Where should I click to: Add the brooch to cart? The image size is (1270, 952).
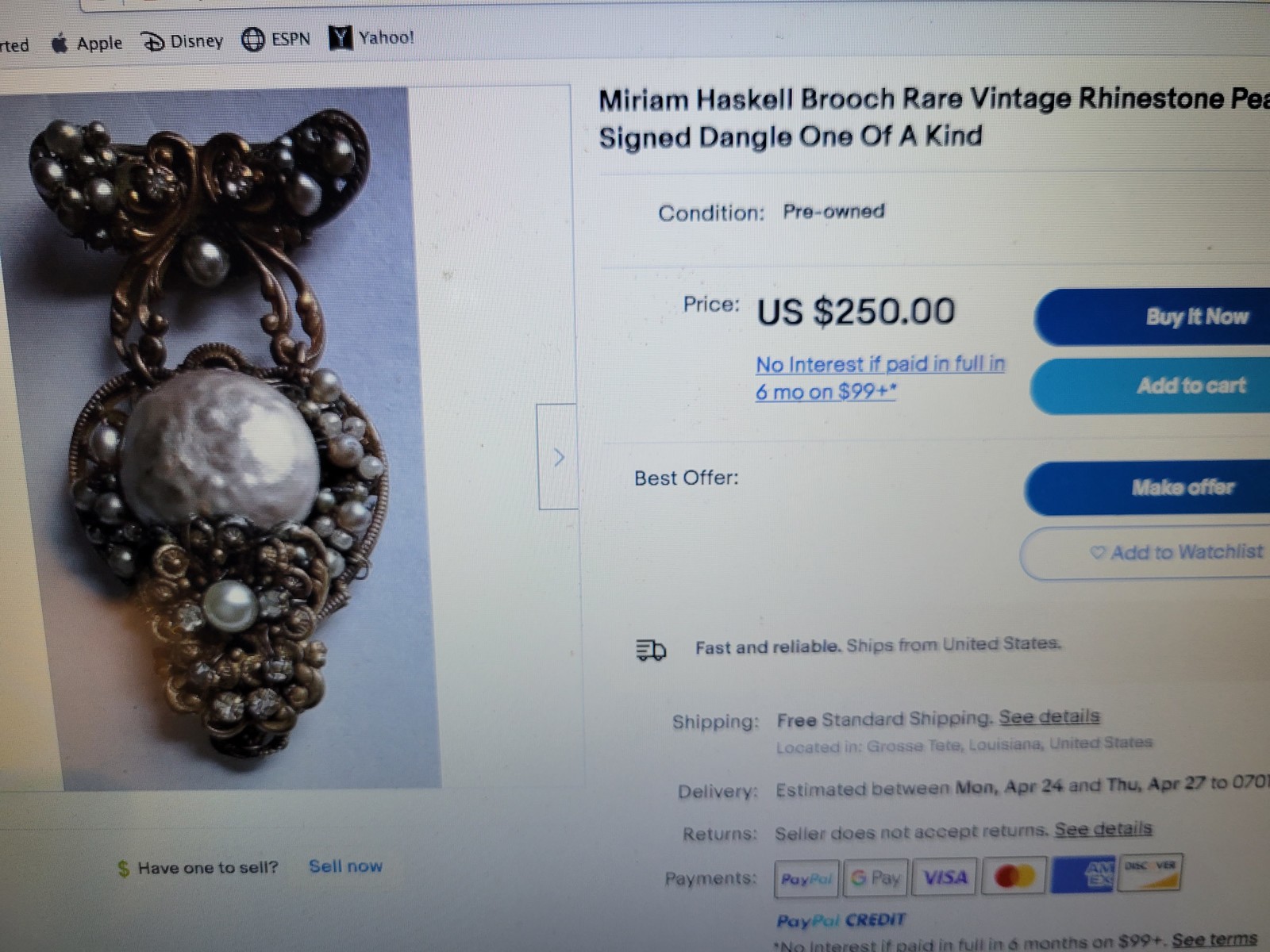click(1151, 386)
